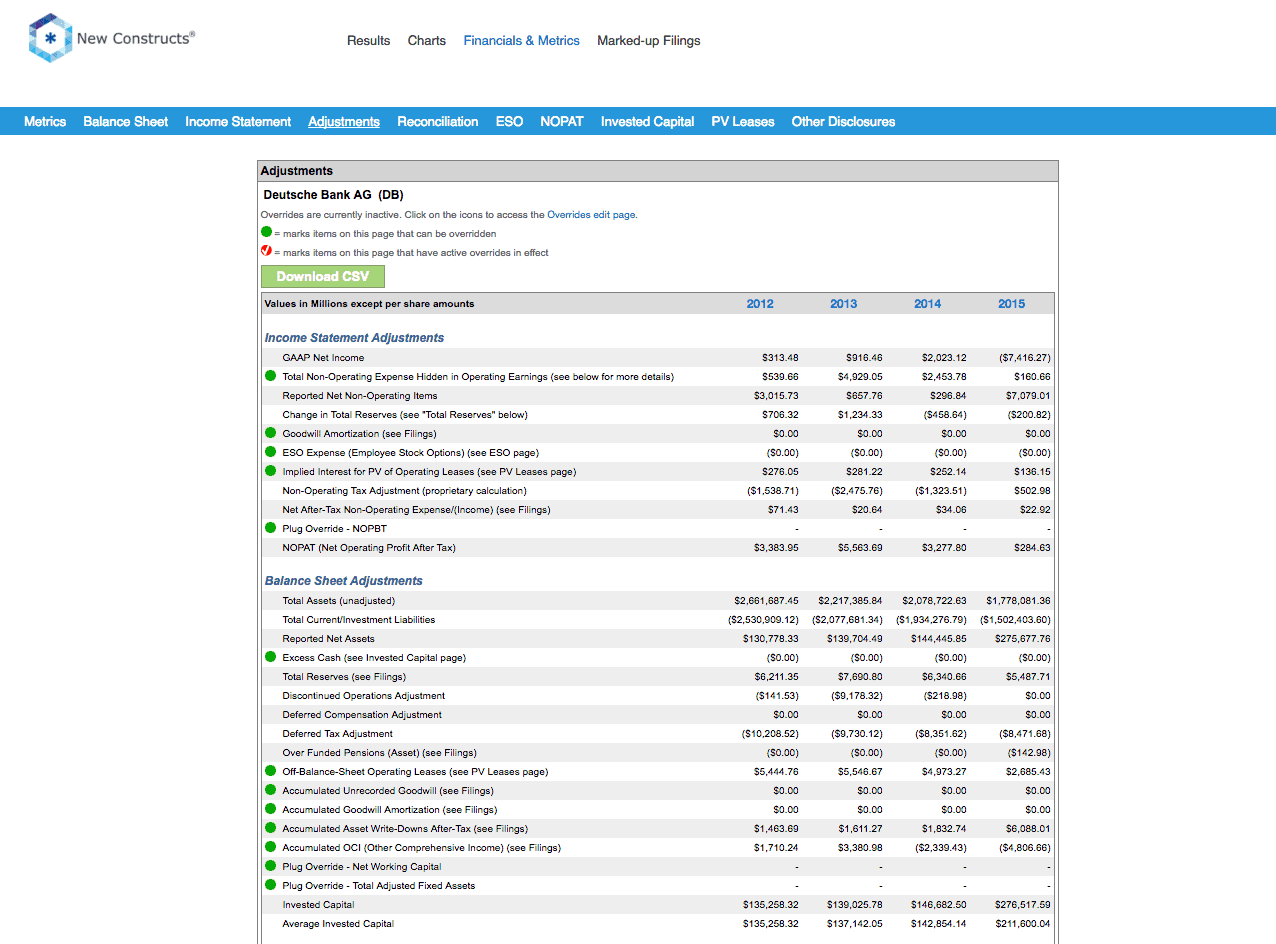Go to Other Disclosures subpage
This screenshot has height=944, width=1276.
843,121
